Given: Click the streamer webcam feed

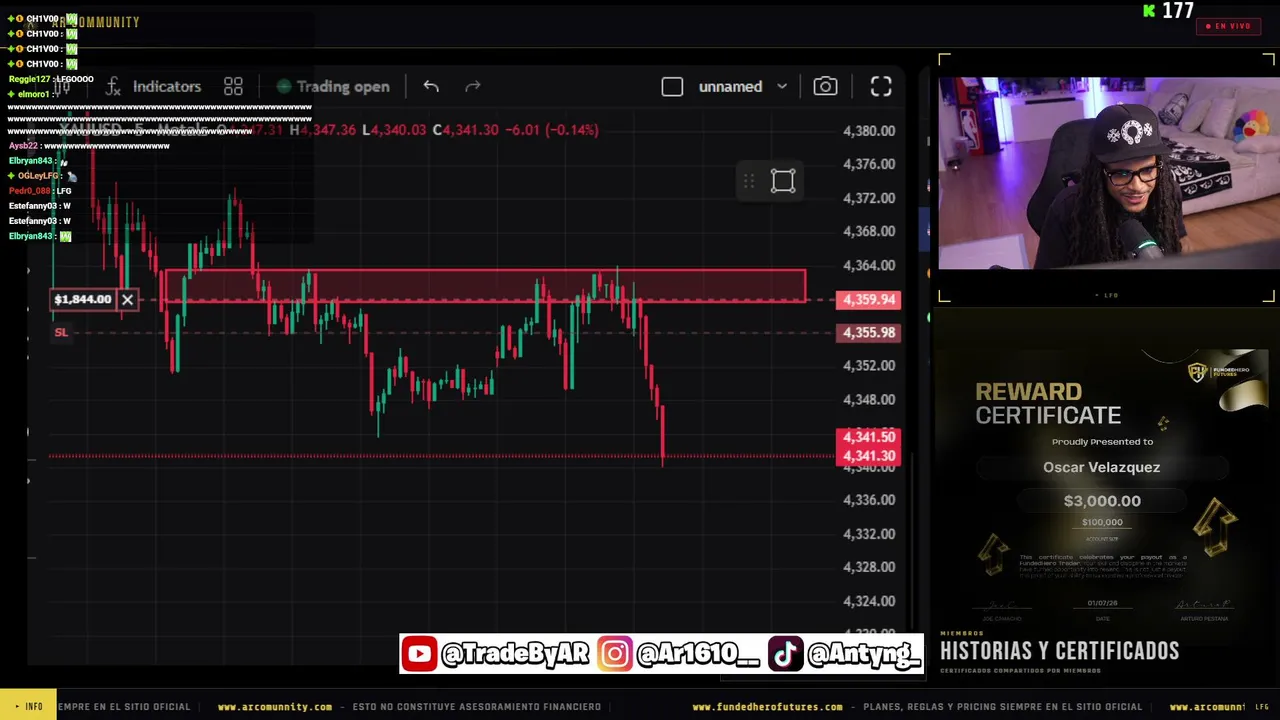Looking at the screenshot, I should pyautogui.click(x=1108, y=173).
